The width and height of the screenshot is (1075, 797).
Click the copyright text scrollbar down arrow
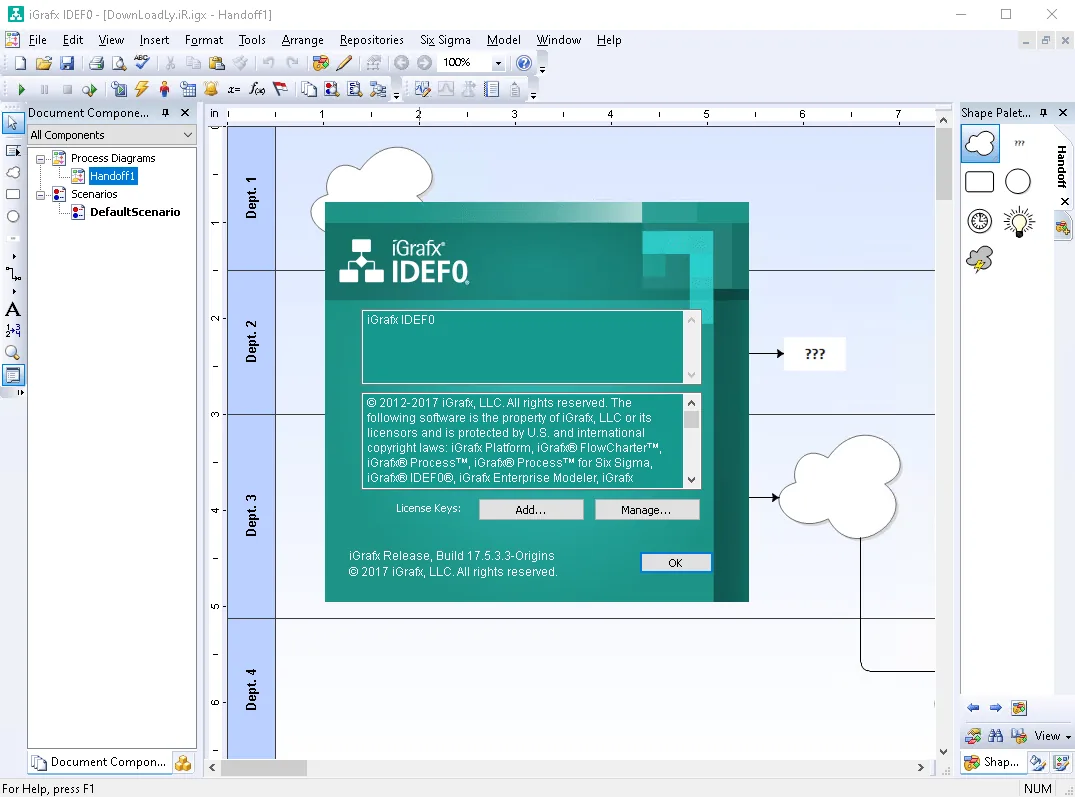pyautogui.click(x=691, y=480)
